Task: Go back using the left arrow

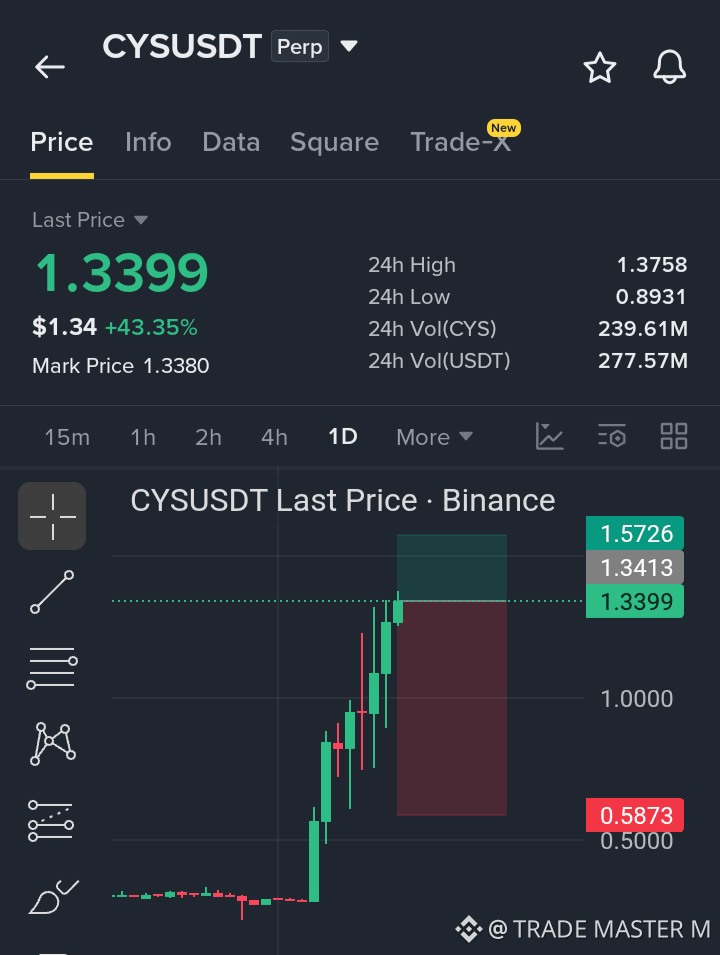Action: tap(49, 67)
